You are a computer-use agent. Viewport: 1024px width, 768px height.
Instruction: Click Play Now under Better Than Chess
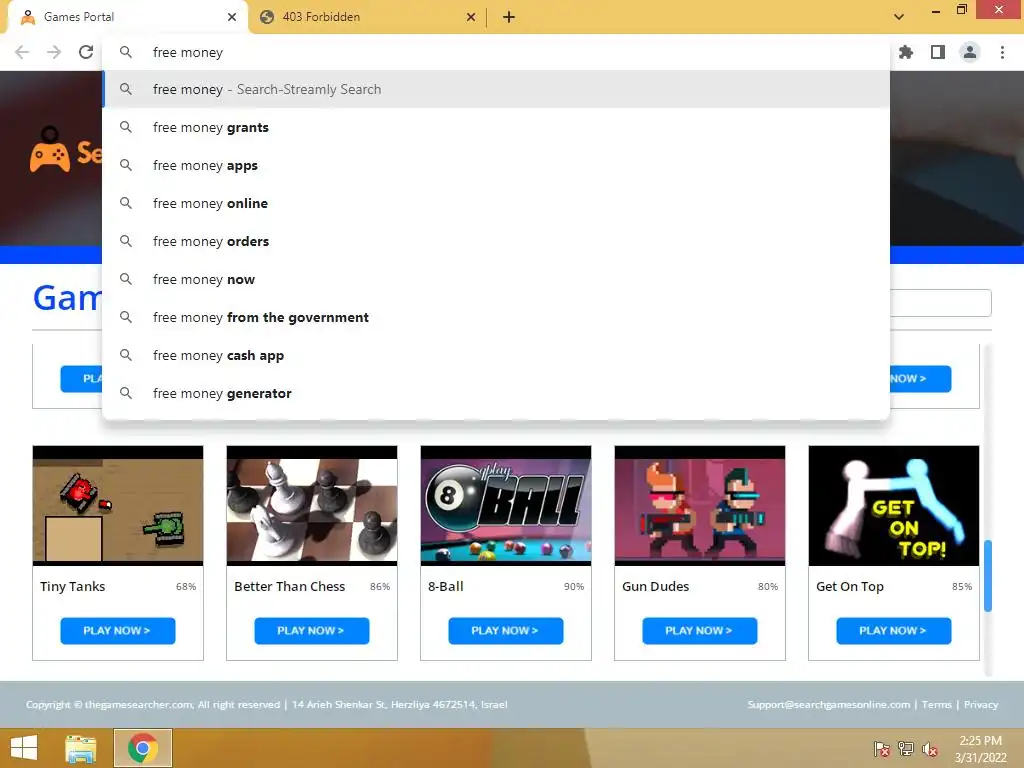tap(312, 631)
